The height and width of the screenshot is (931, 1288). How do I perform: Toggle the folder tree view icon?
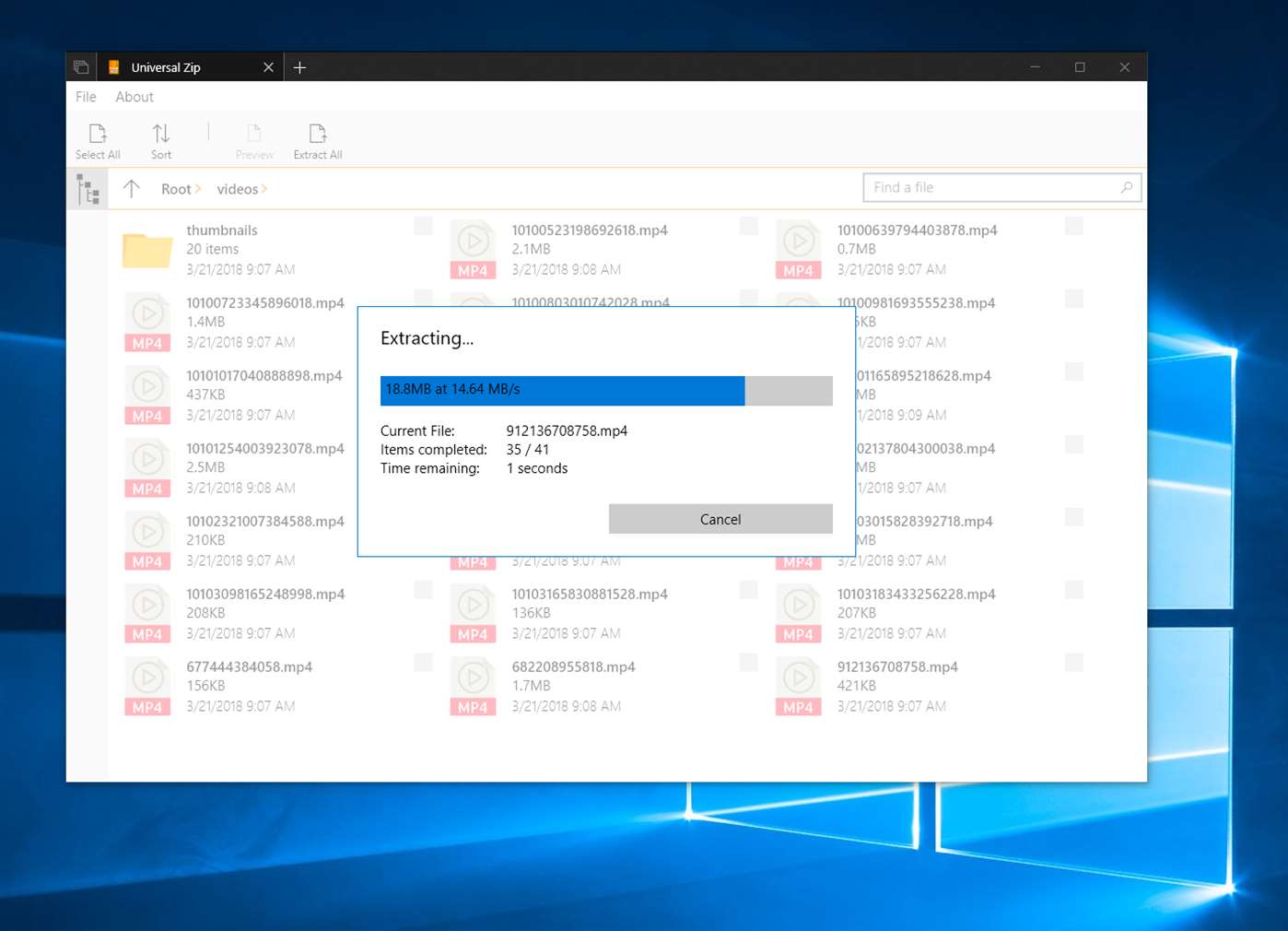tap(88, 190)
